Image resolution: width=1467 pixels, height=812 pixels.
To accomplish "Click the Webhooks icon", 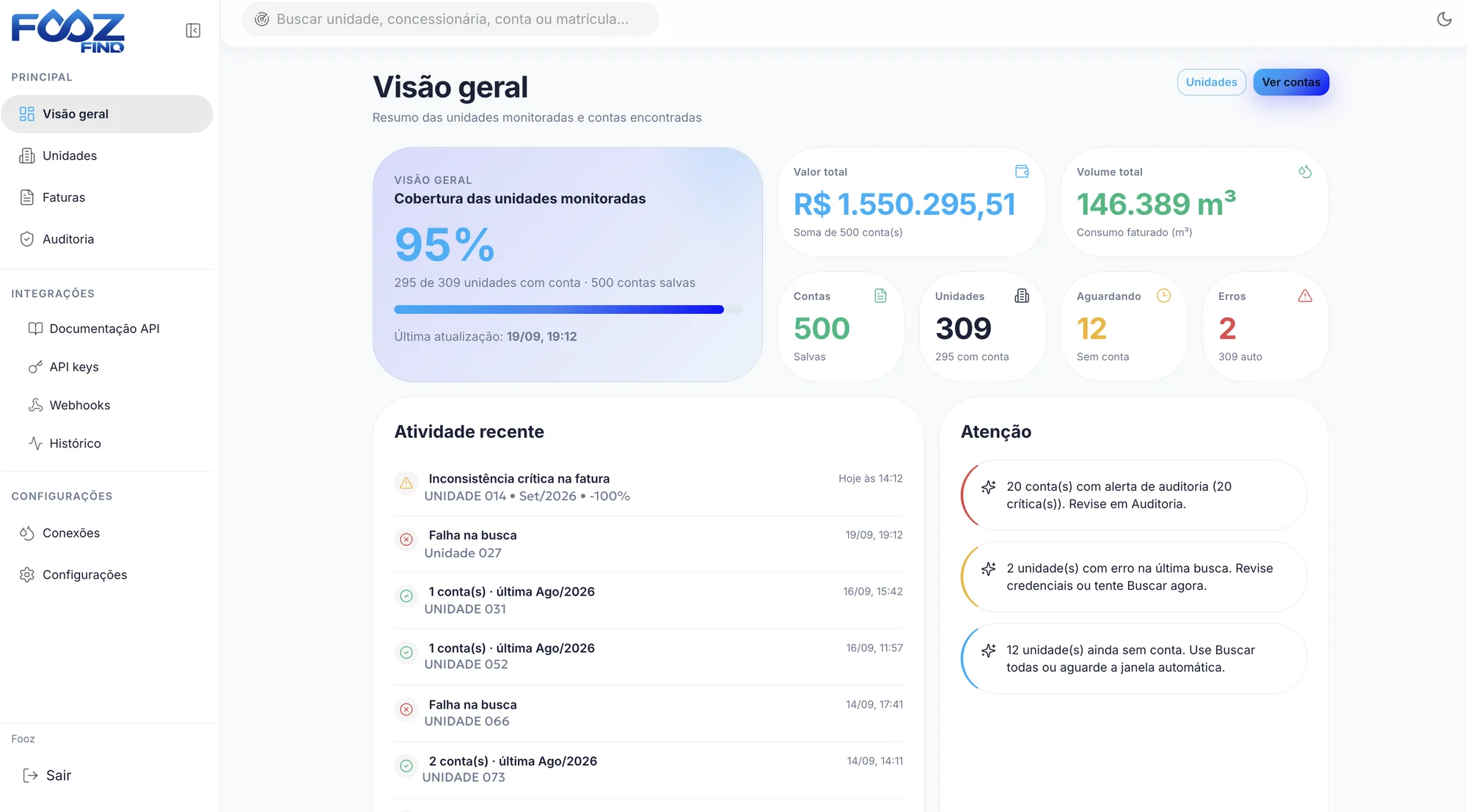I will (35, 405).
